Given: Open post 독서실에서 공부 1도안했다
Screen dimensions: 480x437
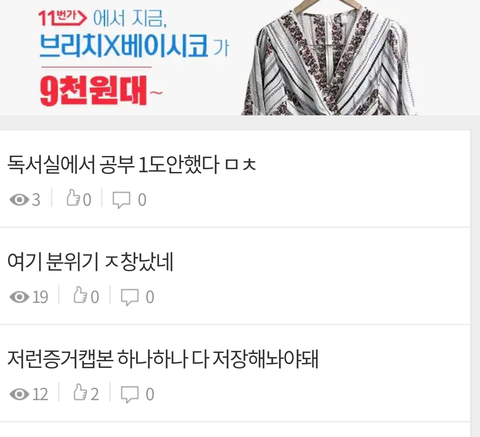Looking at the screenshot, I should tap(131, 165).
